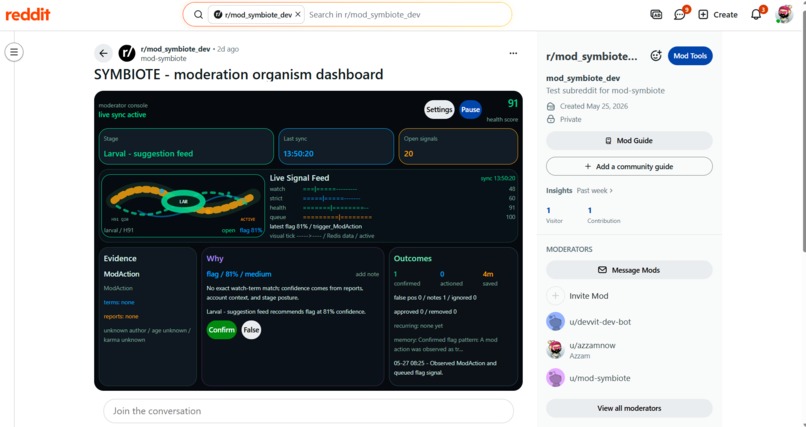Click the 'terms: none' evidence line

coord(119,303)
